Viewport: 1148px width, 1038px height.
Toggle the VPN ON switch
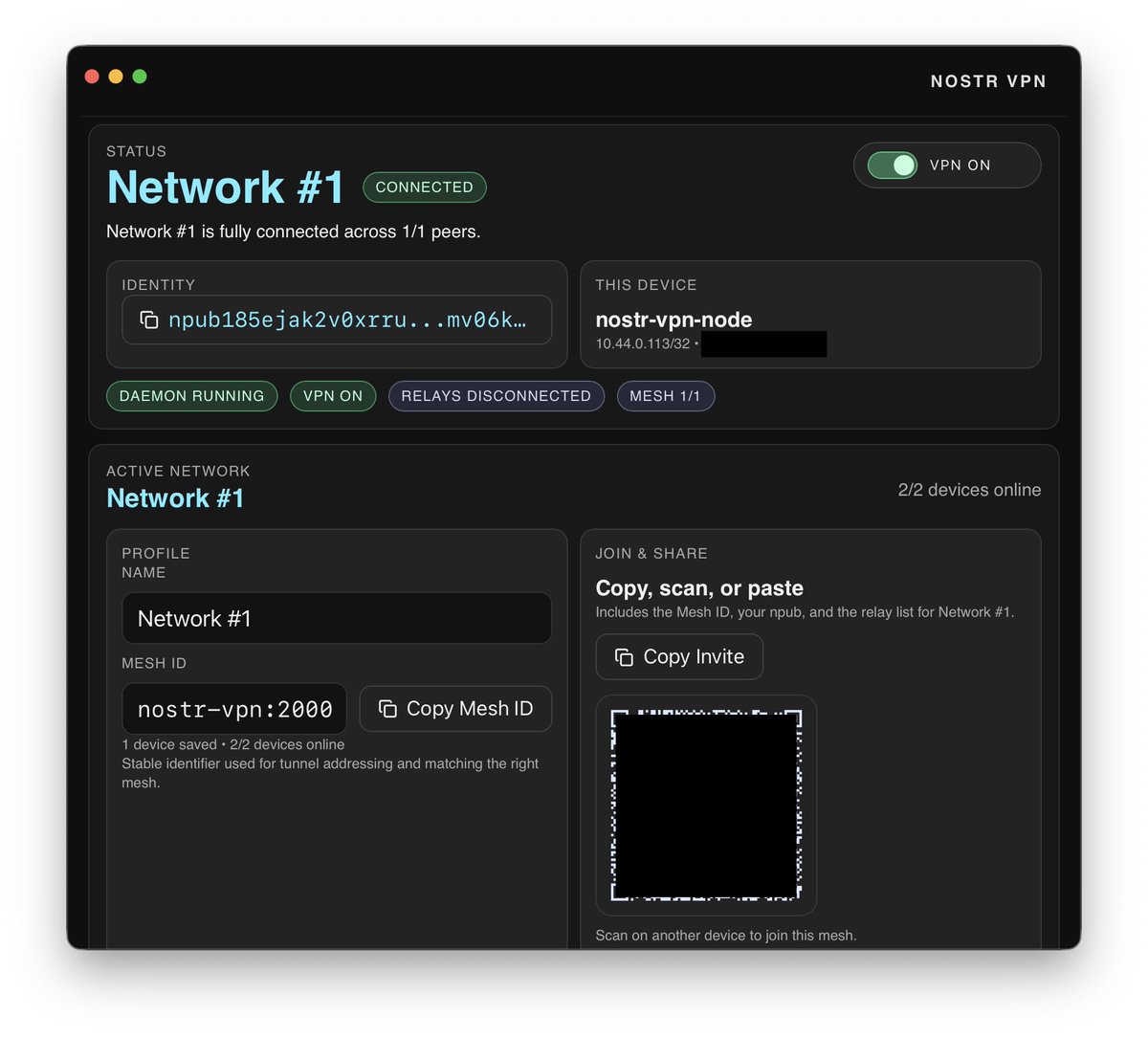pos(892,166)
